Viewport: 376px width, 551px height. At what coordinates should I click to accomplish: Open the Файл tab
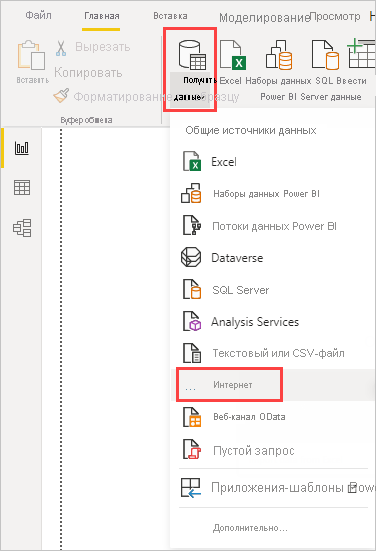[38, 15]
